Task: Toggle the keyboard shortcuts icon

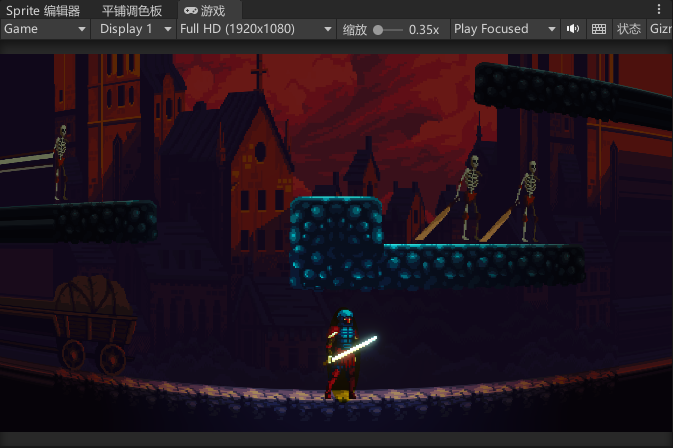Action: pos(599,29)
